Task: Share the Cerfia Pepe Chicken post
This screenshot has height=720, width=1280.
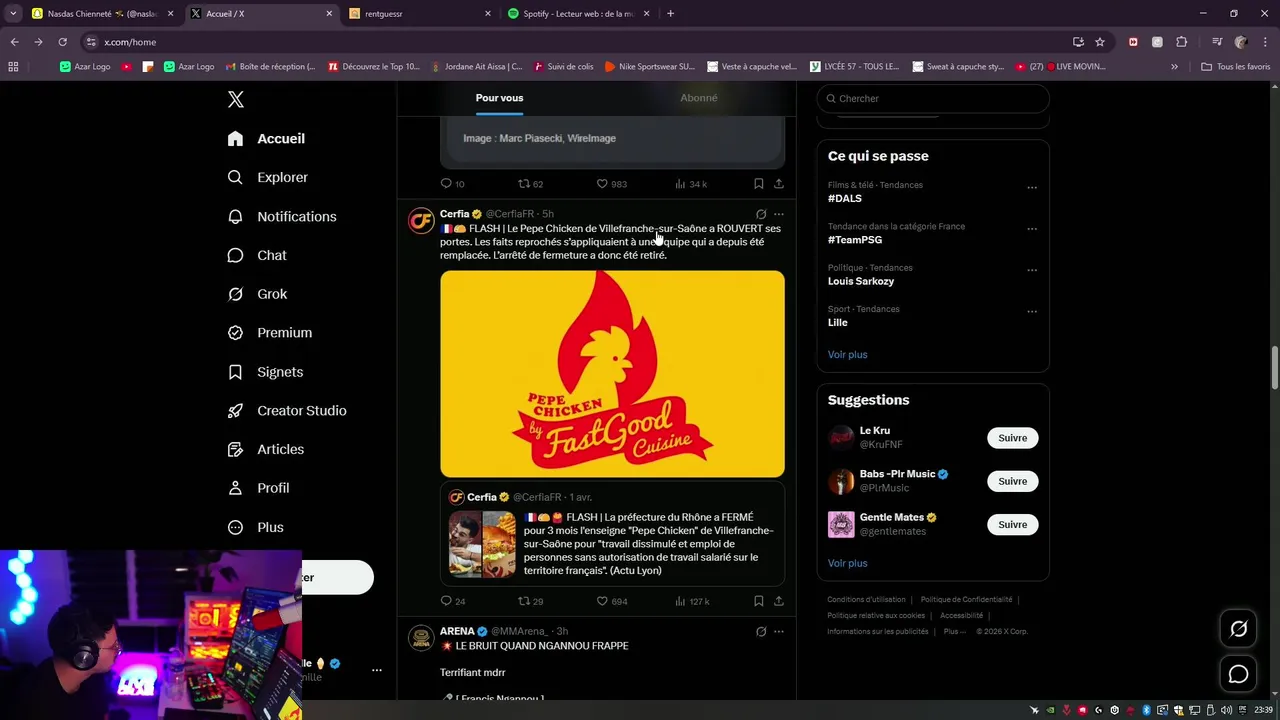Action: pyautogui.click(x=778, y=601)
